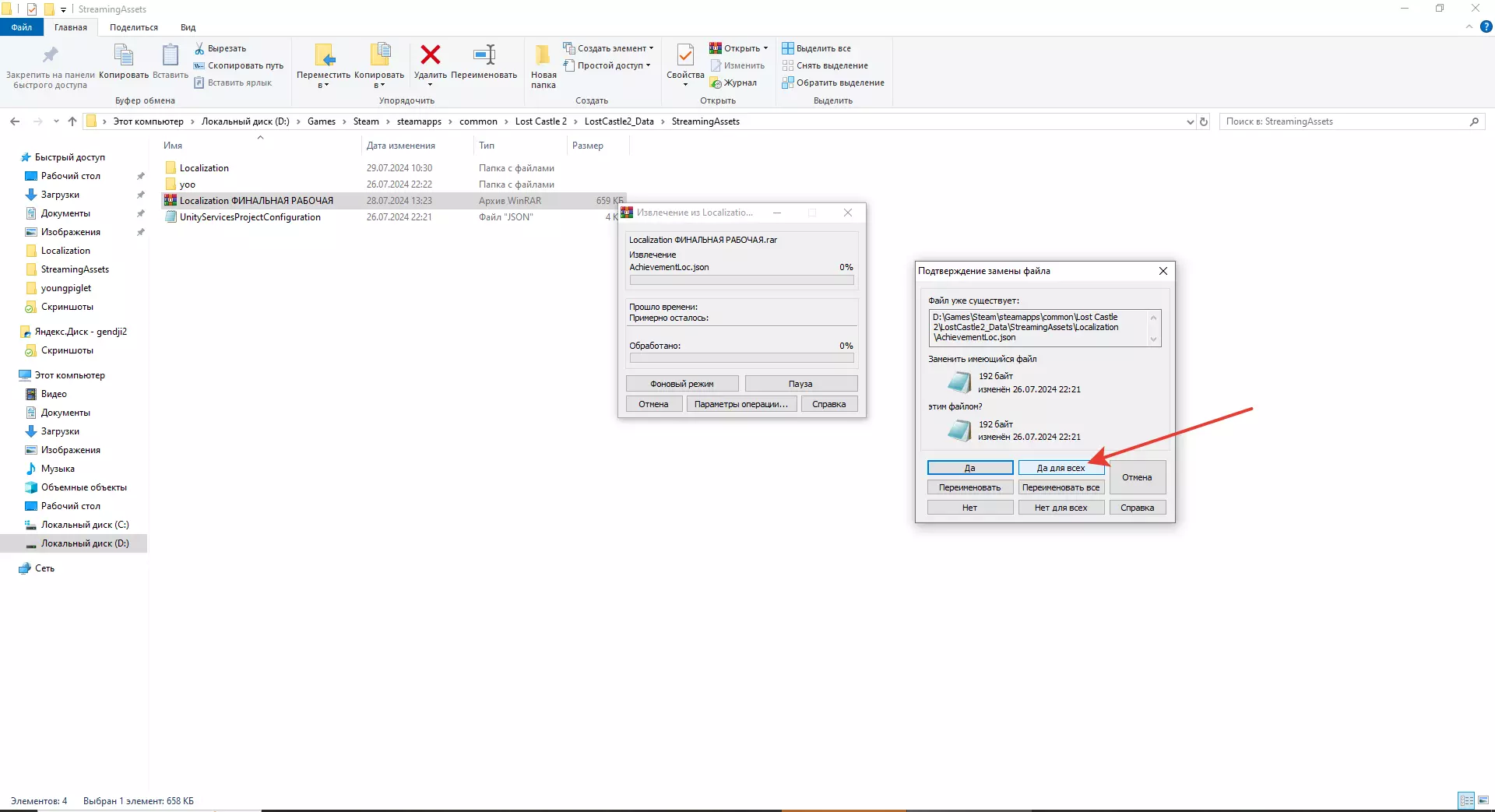This screenshot has height=812, width=1495.
Task: Open the Quick Access Toolbar customize dropdown
Action: [x=63, y=10]
